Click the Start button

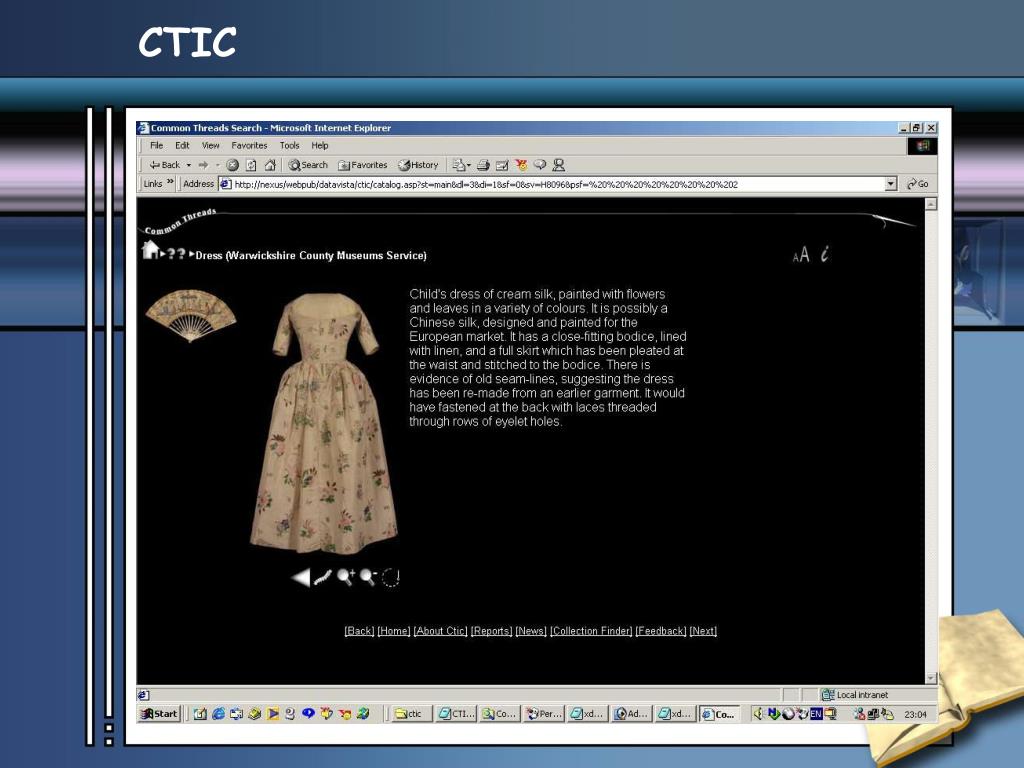pos(159,714)
